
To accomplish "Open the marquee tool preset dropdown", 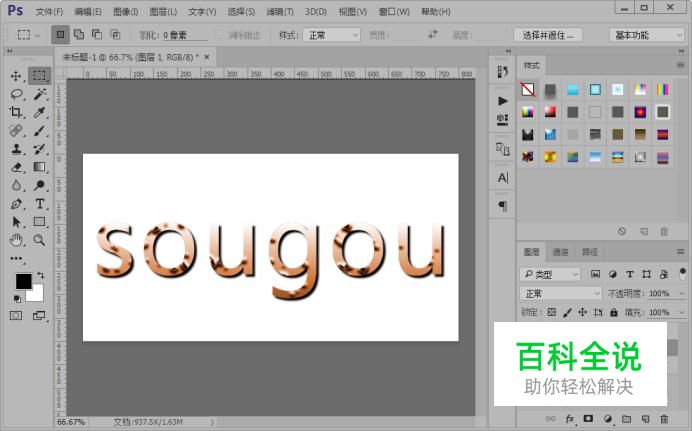I will tap(29, 35).
